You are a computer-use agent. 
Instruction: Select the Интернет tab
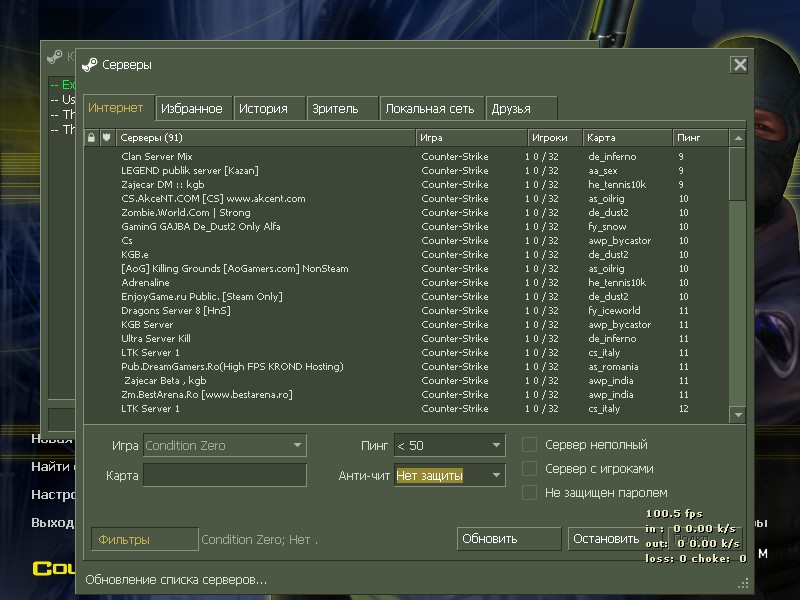[x=118, y=108]
